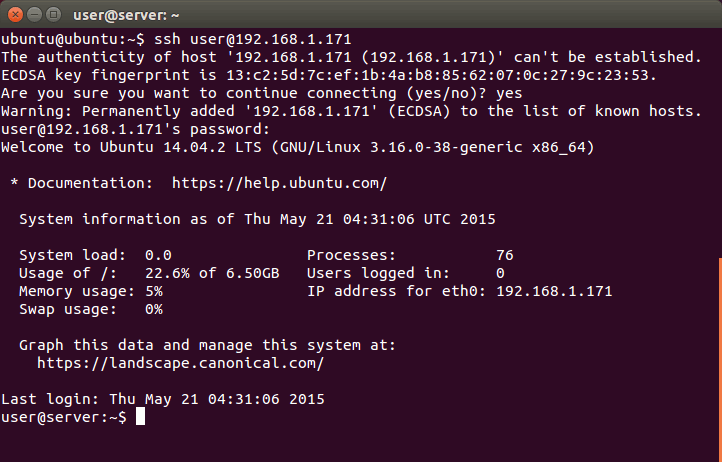
Task: Open the landscape.canonical.com link
Action: (180, 363)
